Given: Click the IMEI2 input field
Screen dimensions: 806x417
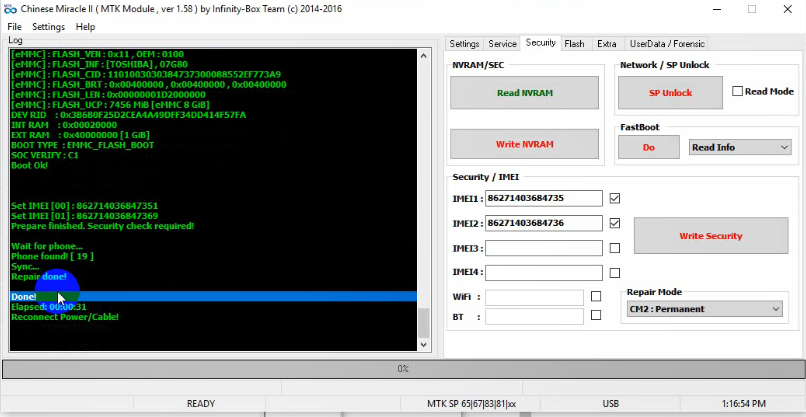Looking at the screenshot, I should (544, 223).
